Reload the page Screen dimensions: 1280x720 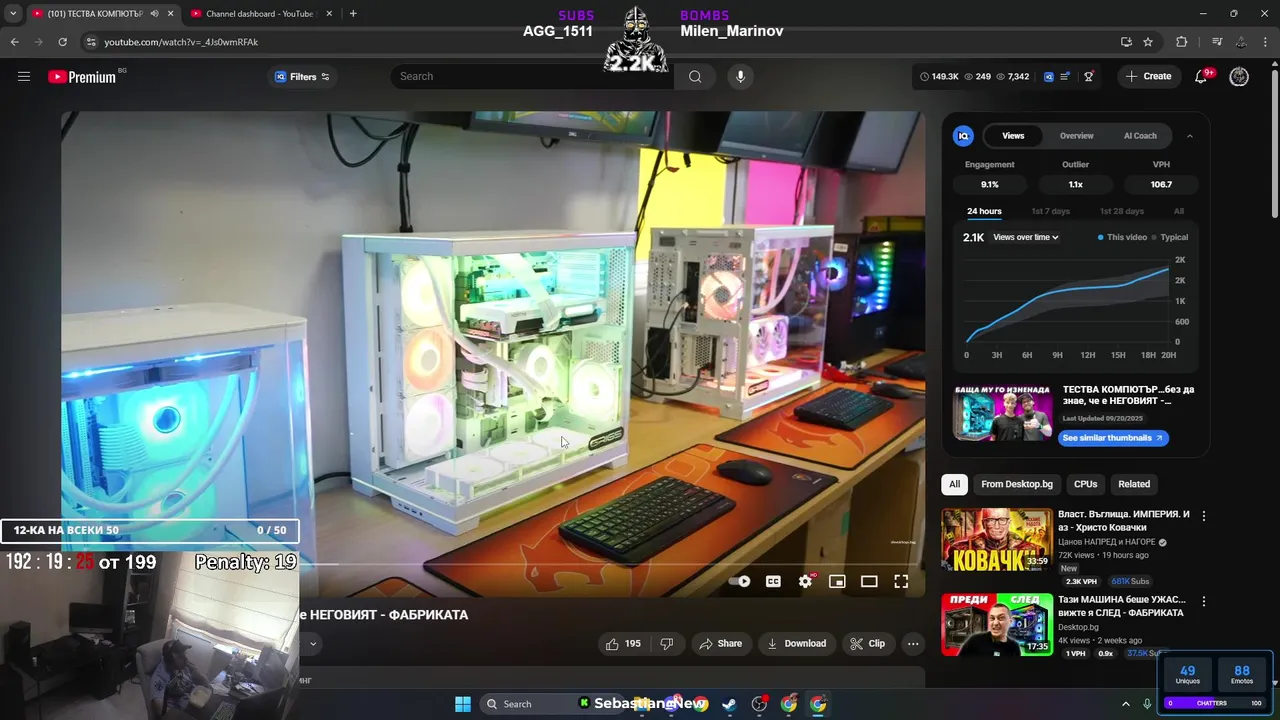pyautogui.click(x=62, y=42)
